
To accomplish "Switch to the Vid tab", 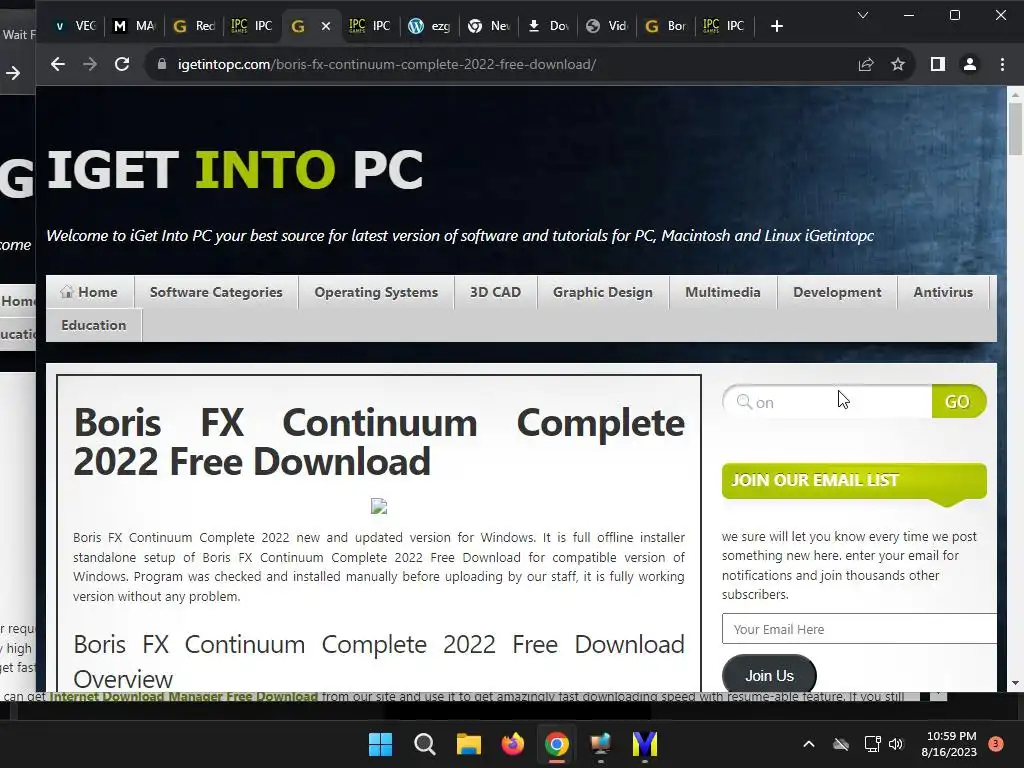I will point(607,26).
